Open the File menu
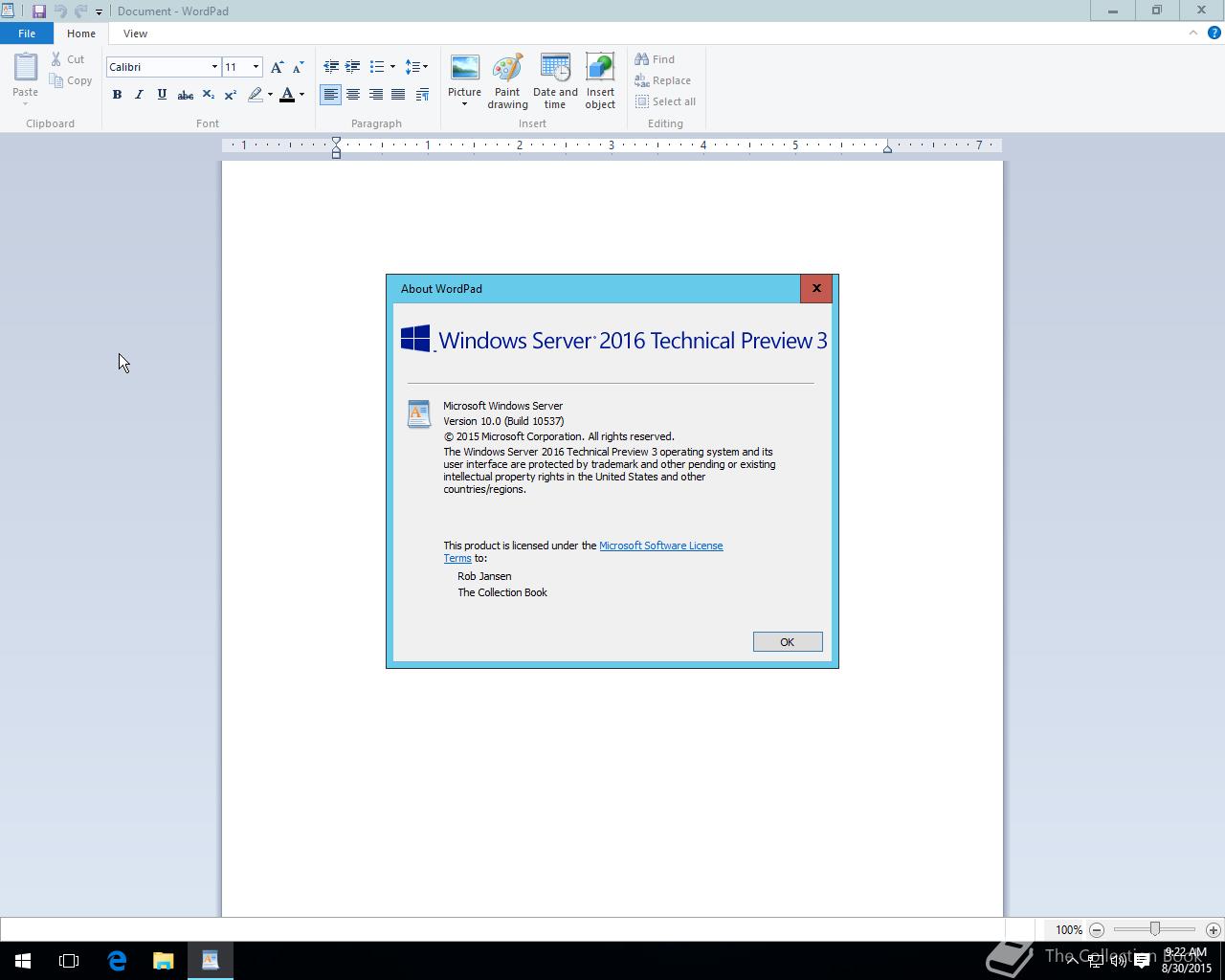Viewport: 1225px width, 980px height. coord(27,33)
